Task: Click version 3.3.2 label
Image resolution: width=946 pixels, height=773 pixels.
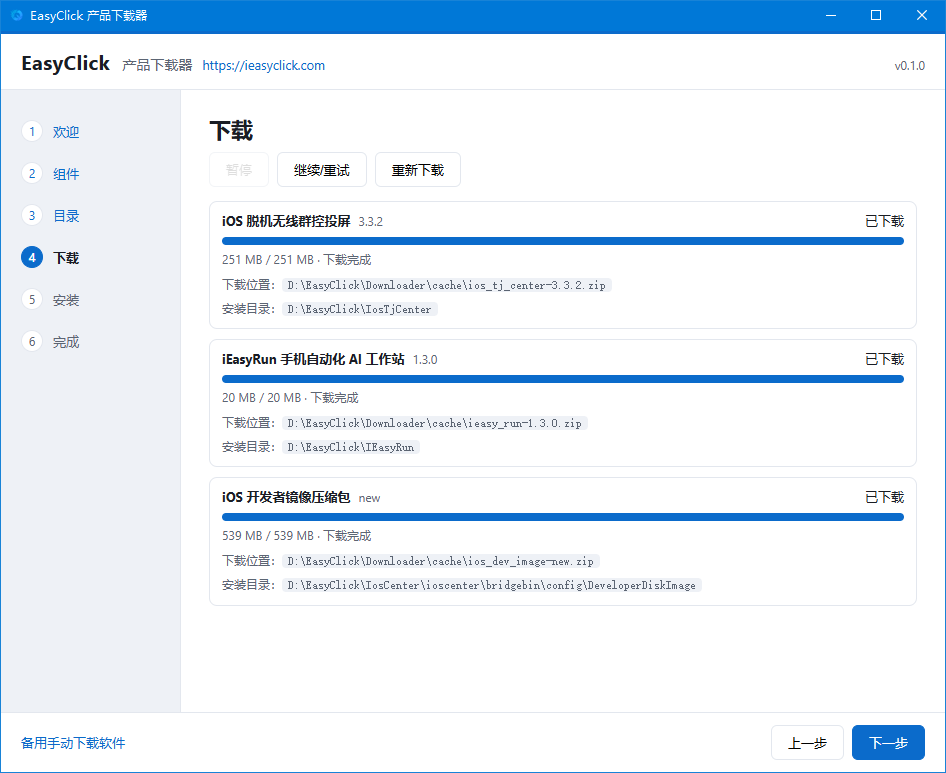Action: click(370, 222)
